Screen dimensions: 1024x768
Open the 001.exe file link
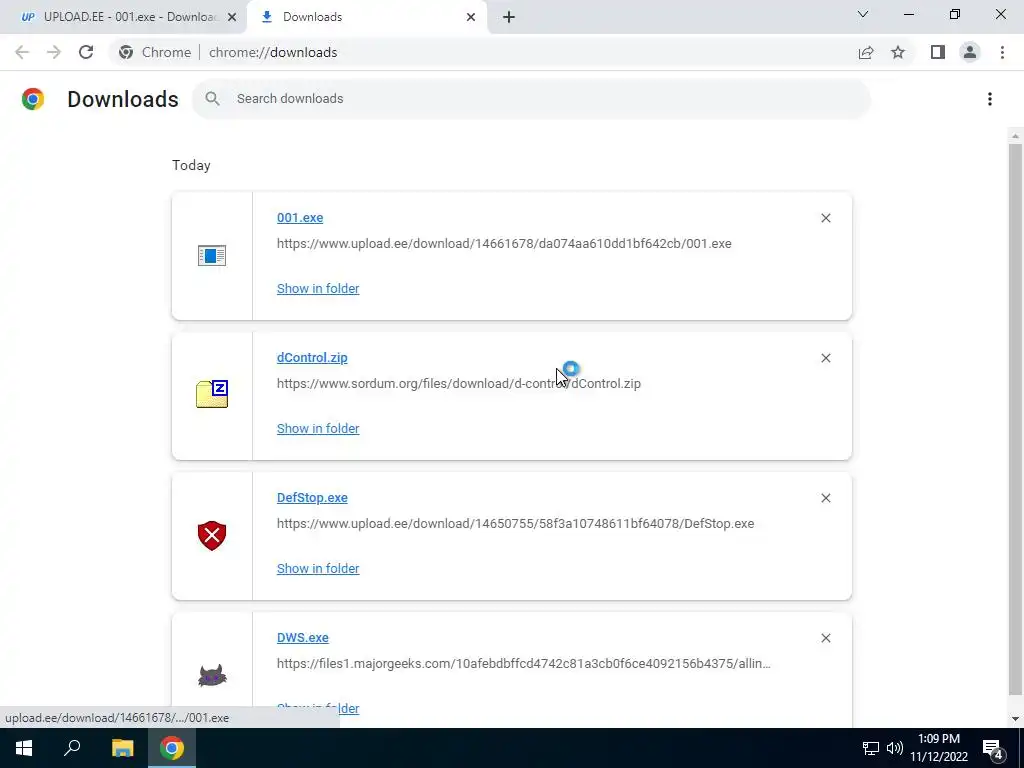point(300,217)
